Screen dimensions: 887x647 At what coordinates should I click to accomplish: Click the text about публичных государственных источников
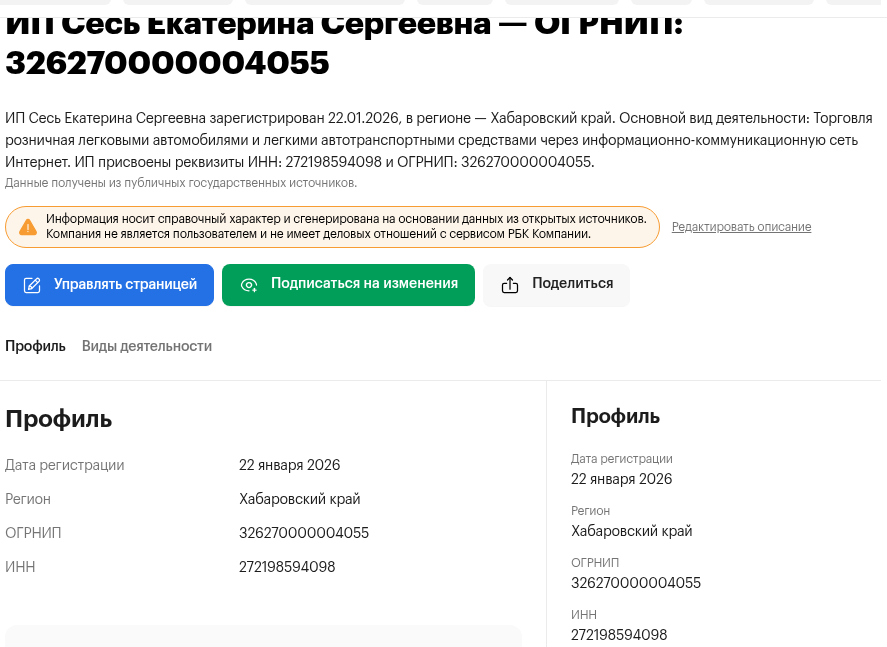(180, 183)
